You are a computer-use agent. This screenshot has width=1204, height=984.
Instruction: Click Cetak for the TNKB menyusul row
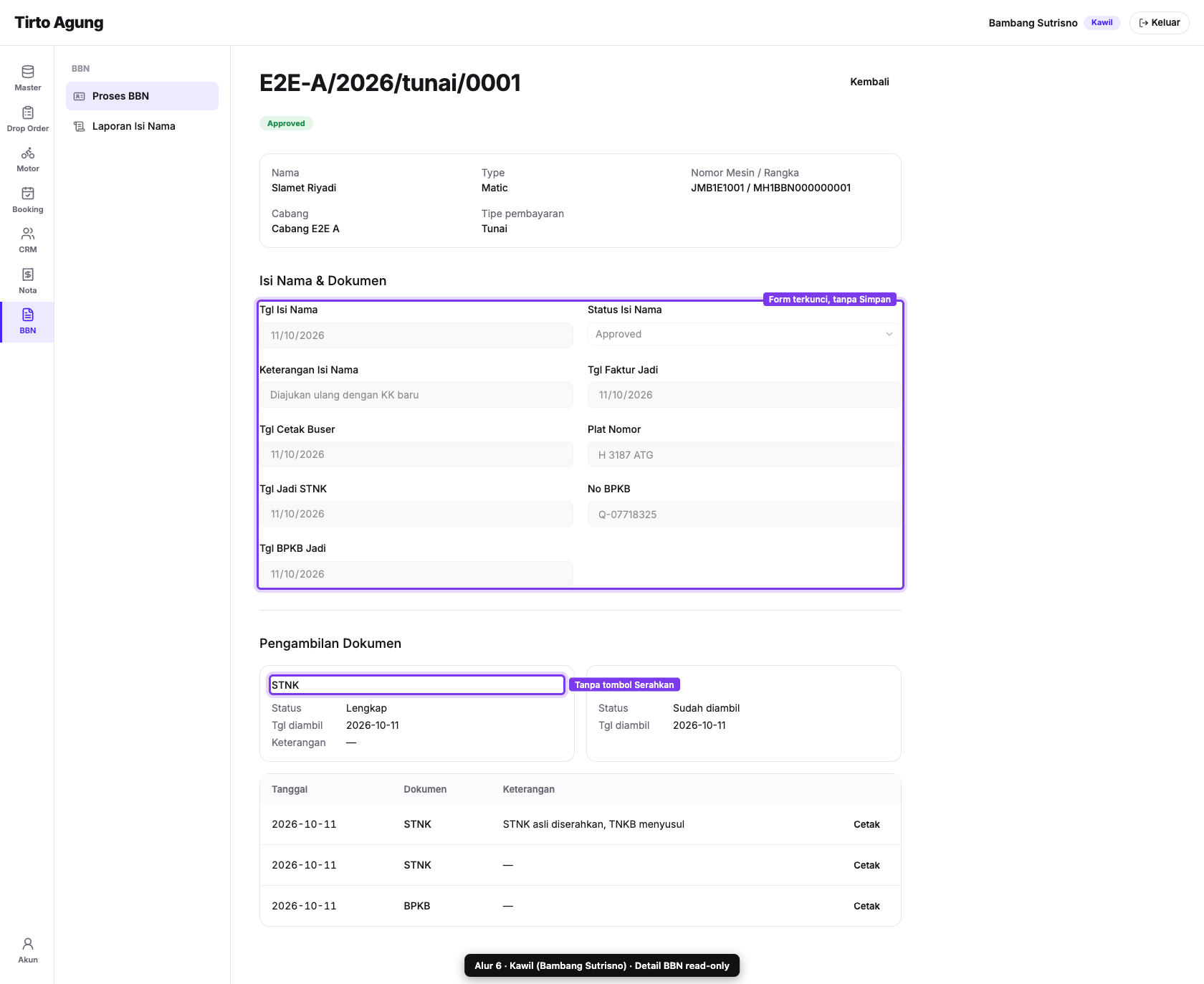click(866, 824)
